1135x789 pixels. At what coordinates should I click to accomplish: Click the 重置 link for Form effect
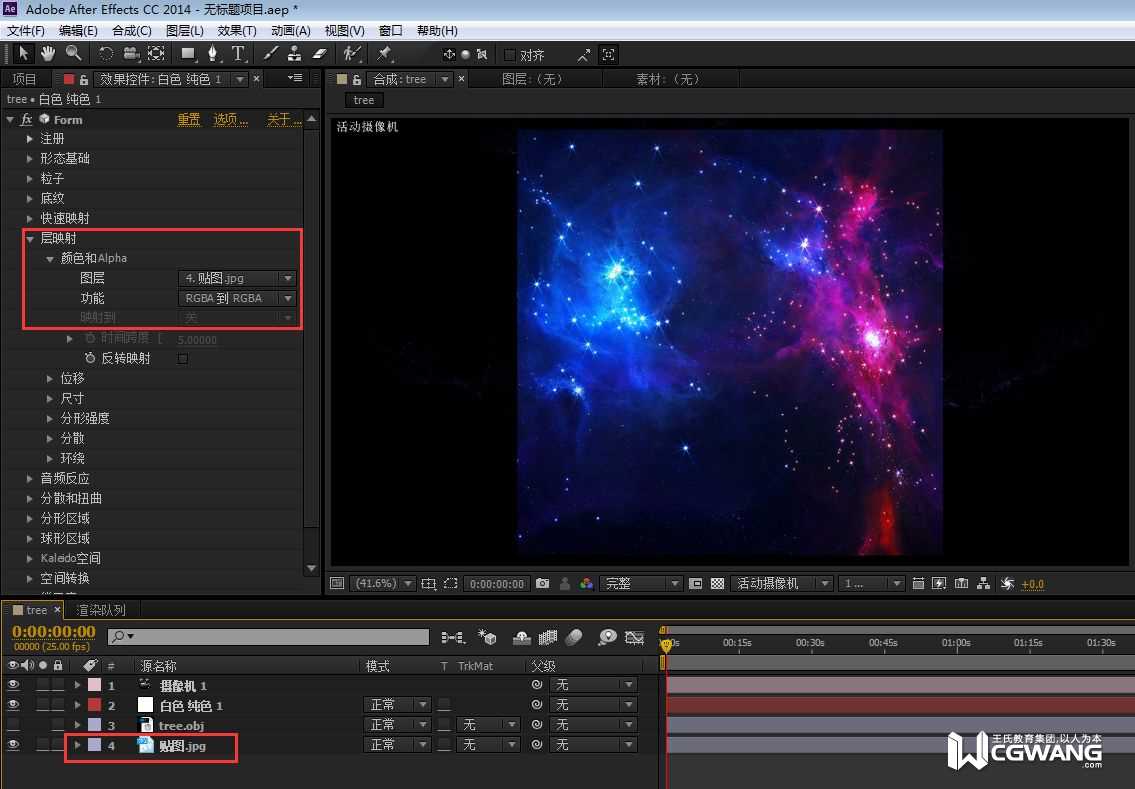[x=189, y=120]
